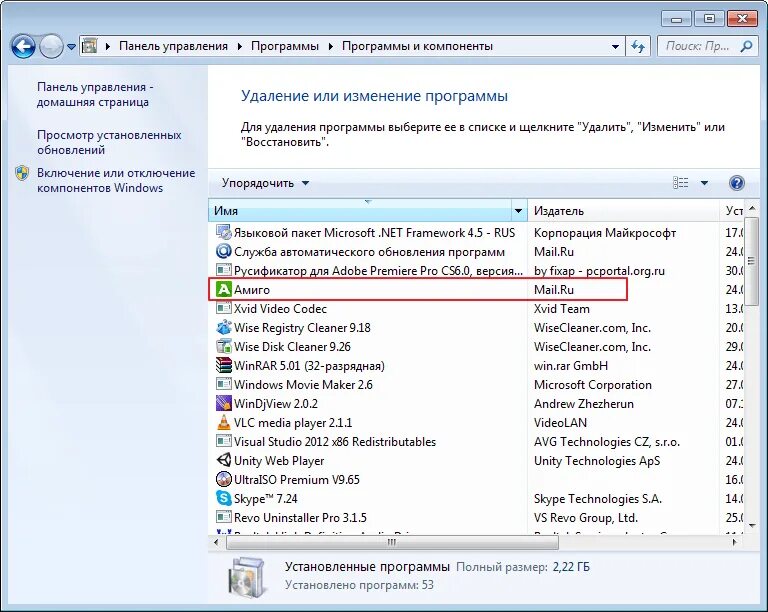Screen dimensions: 768x612
Task: Click Программы и компоненты breadcrumb
Action: click(x=417, y=46)
